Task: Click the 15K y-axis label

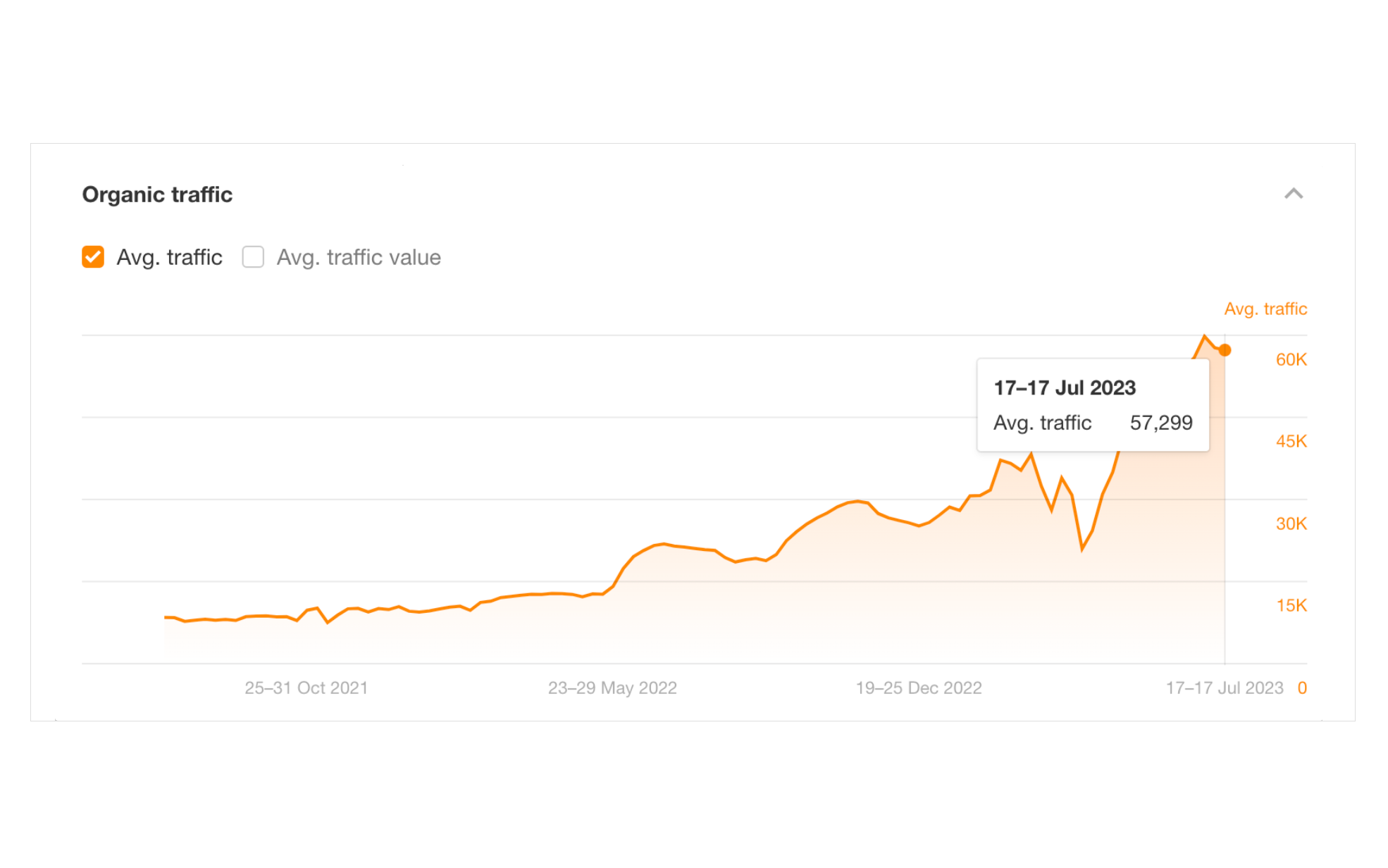Action: (x=1291, y=605)
